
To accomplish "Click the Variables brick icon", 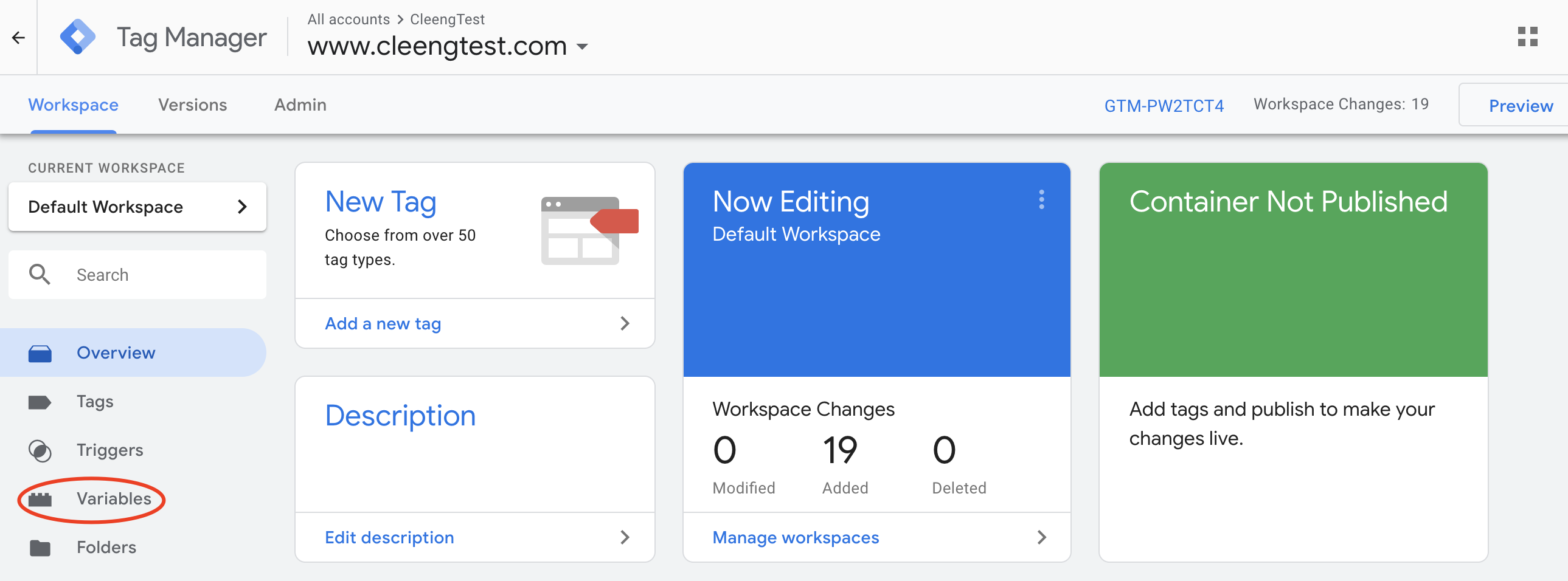I will point(40,500).
